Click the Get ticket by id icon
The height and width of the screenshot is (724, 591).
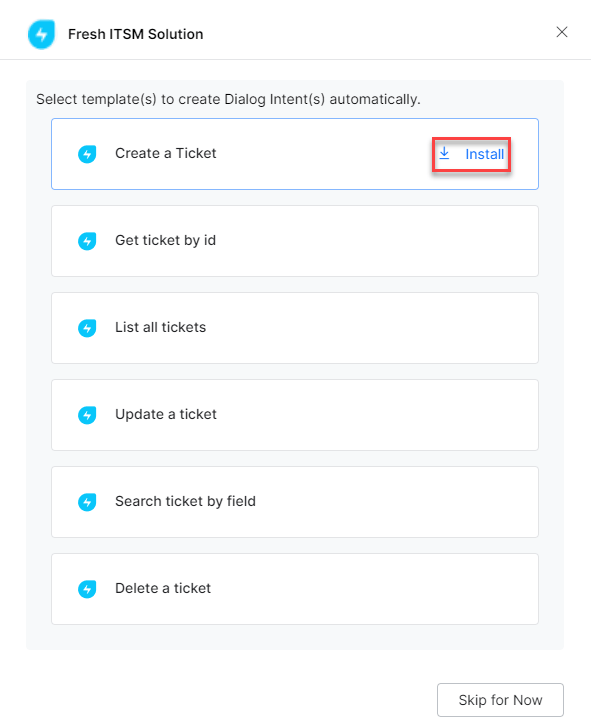[x=87, y=241]
